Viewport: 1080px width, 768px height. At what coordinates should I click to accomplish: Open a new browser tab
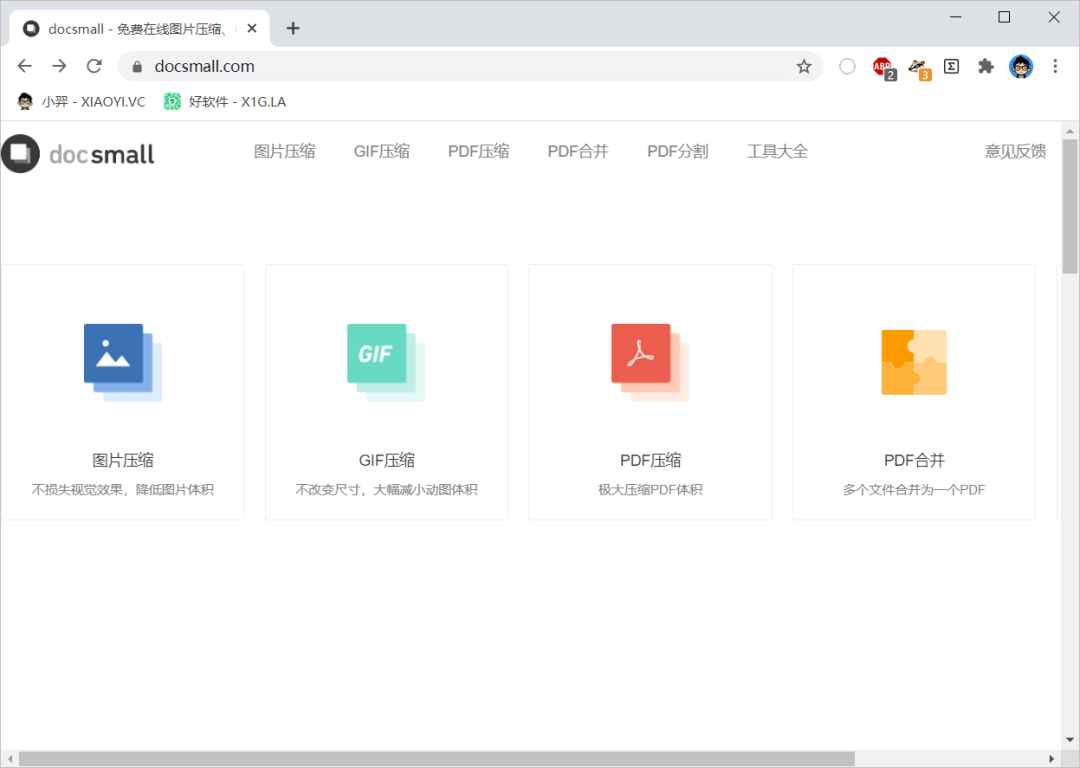(293, 28)
